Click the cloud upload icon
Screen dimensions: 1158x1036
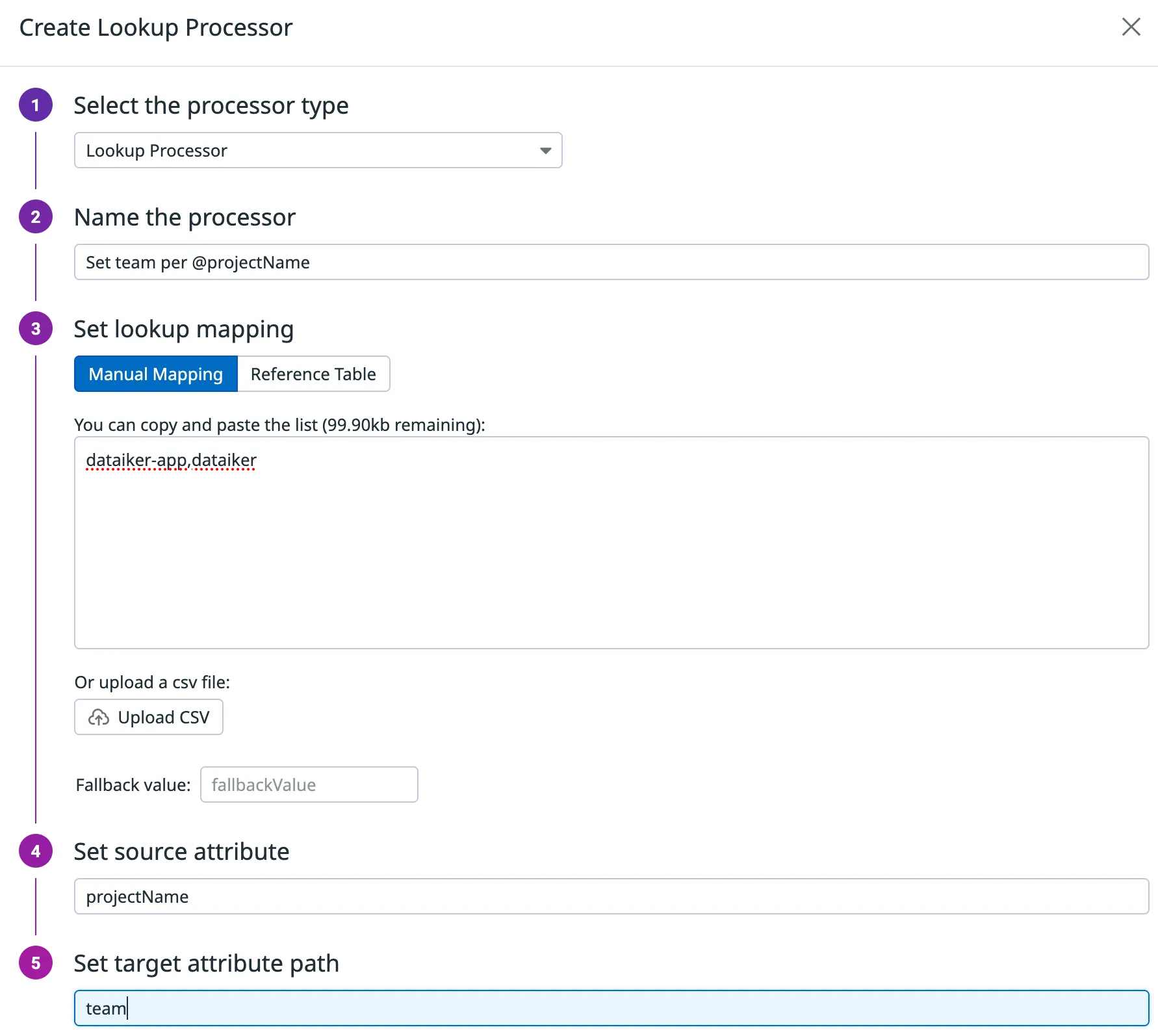[x=99, y=718]
